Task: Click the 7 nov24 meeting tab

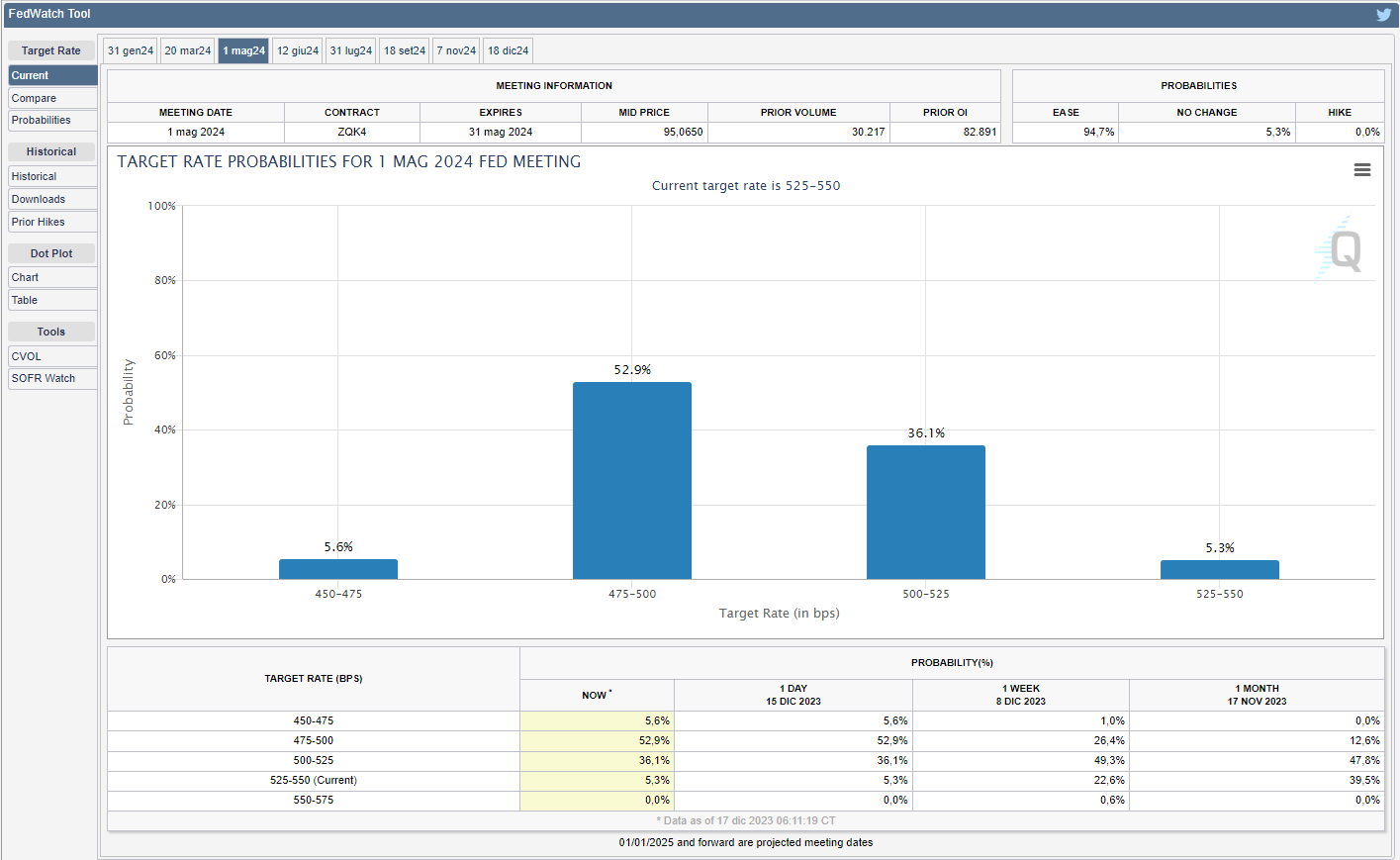Action: click(456, 50)
